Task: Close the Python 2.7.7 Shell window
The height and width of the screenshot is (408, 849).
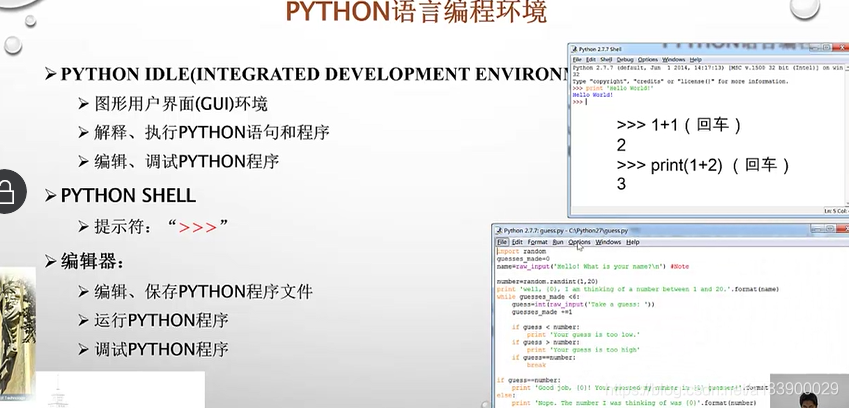Action: coord(843,48)
